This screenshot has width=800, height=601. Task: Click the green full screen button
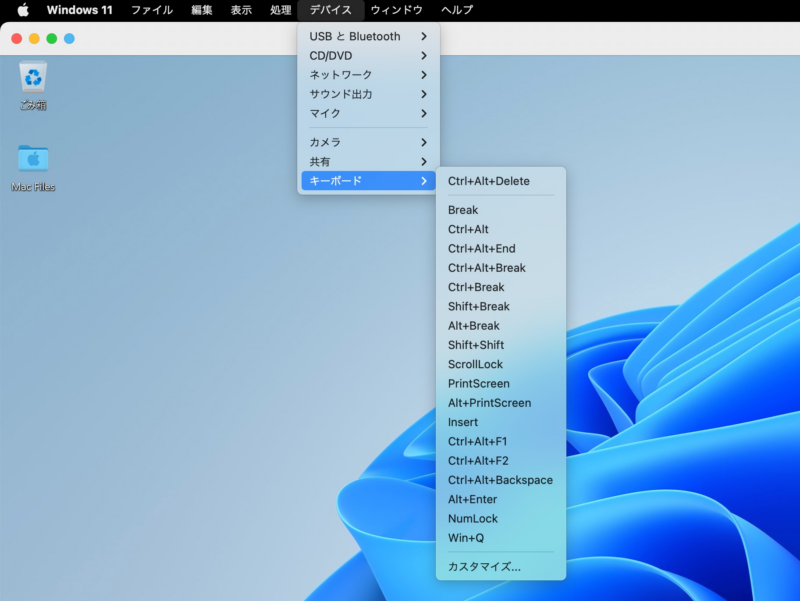click(52, 39)
